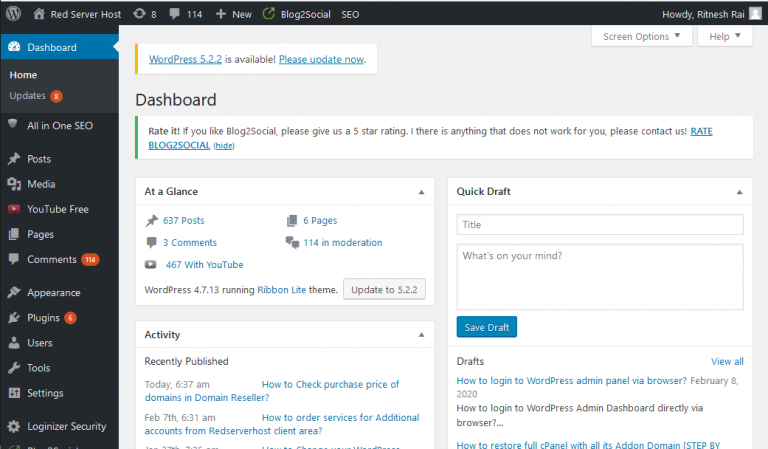Click the comments bubble icon showing 114
Screen dimensions: 768x449
pyautogui.click(x=173, y=14)
